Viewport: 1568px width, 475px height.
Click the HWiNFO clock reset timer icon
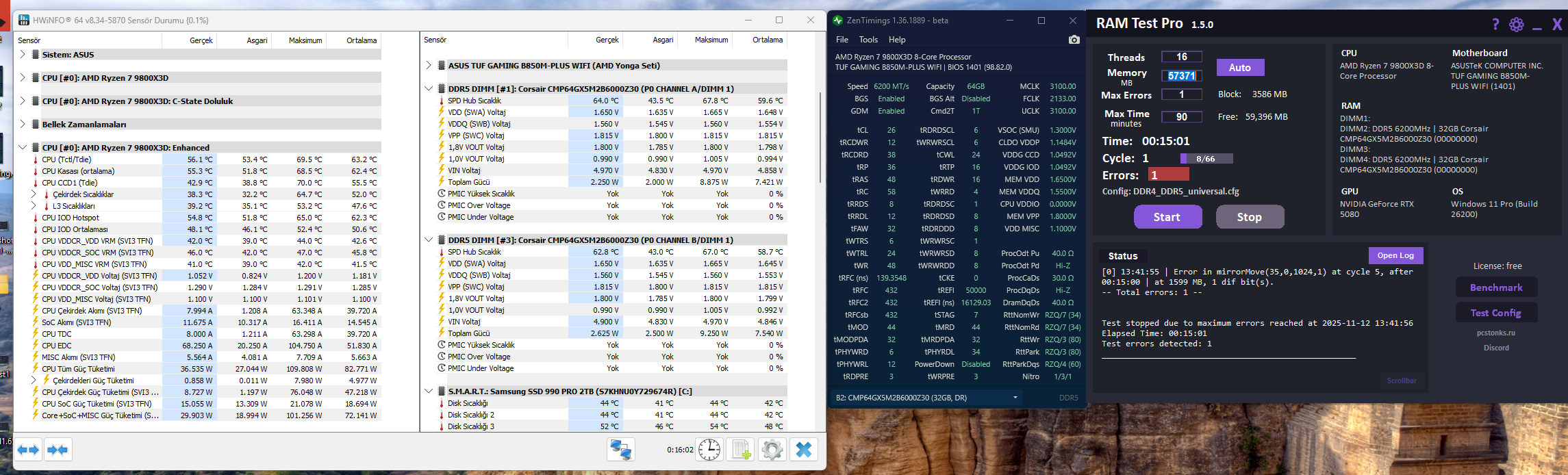coord(709,450)
